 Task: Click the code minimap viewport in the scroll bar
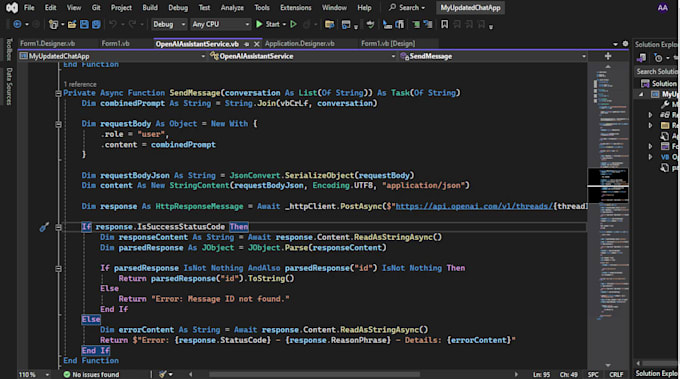click(x=608, y=186)
